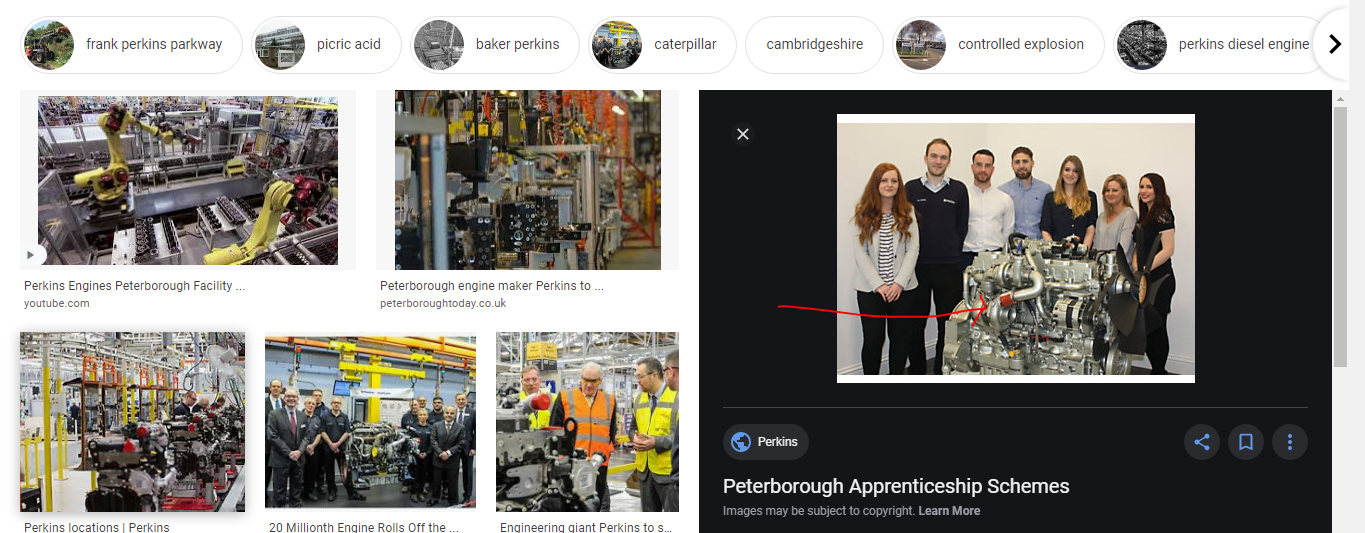Click the picric acid chip thumbnail
The image size is (1365, 533).
point(280,45)
